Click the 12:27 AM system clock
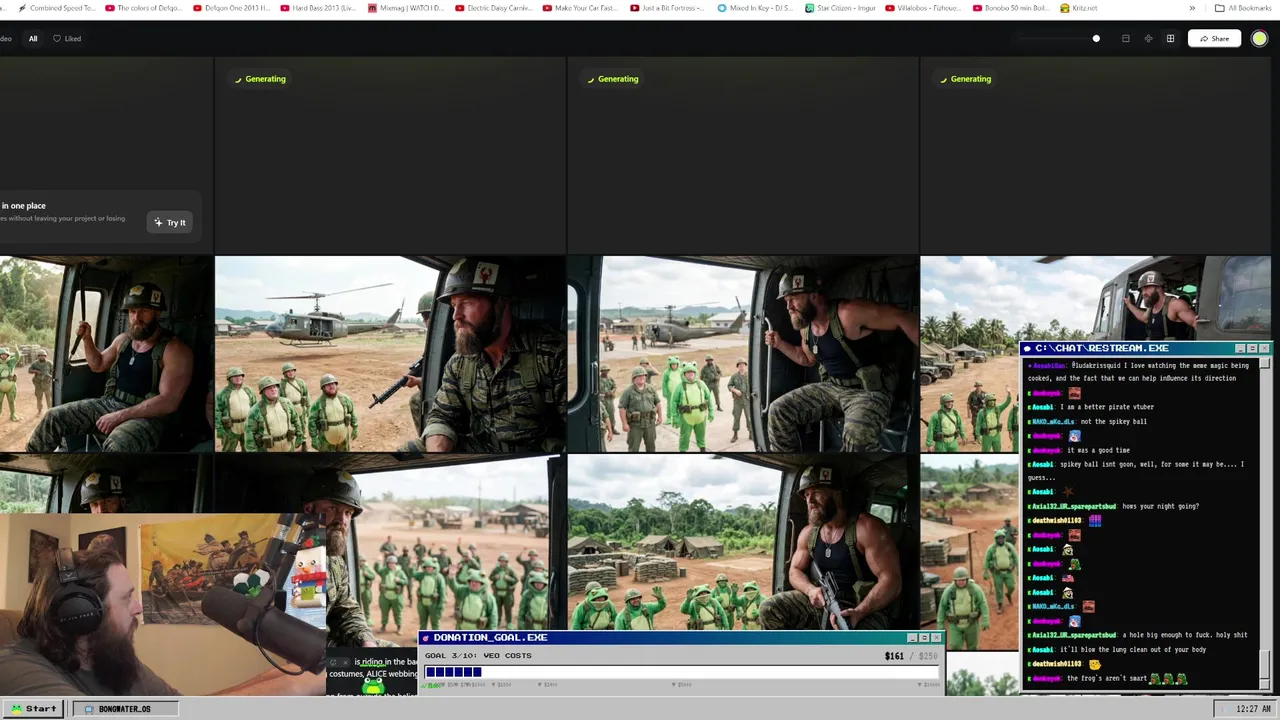1280x720 pixels. [1244, 709]
